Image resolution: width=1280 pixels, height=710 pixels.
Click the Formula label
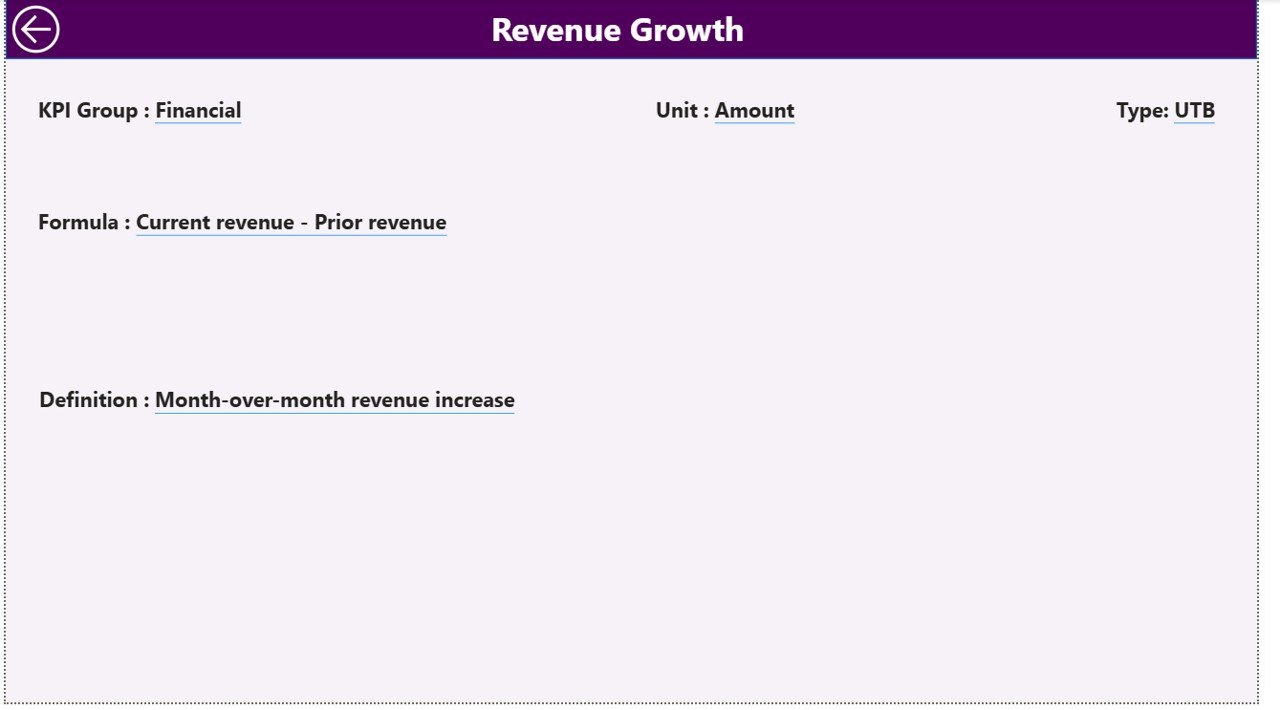(x=81, y=222)
